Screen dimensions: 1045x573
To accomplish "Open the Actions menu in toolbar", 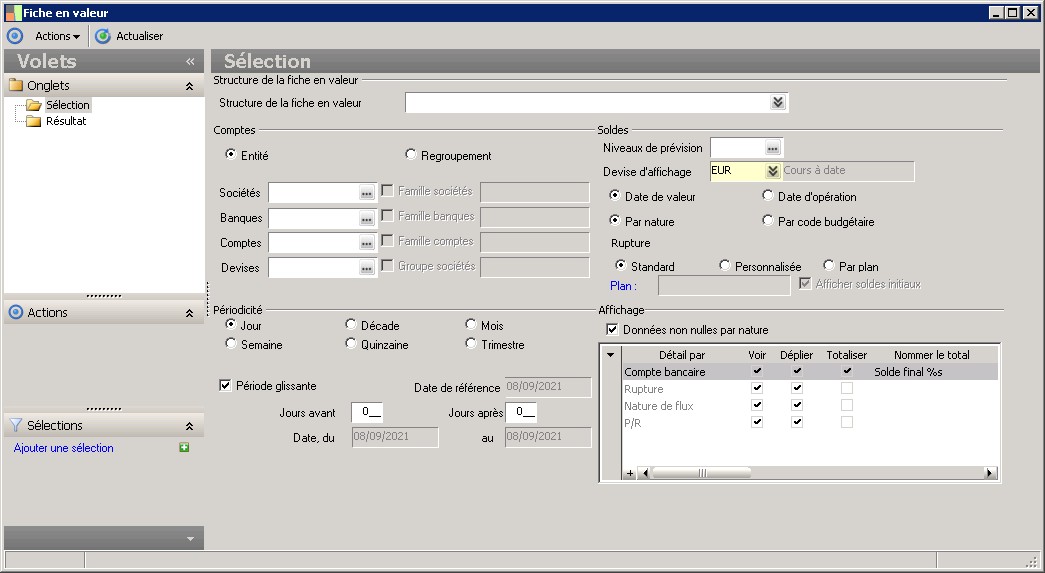I will (x=57, y=36).
